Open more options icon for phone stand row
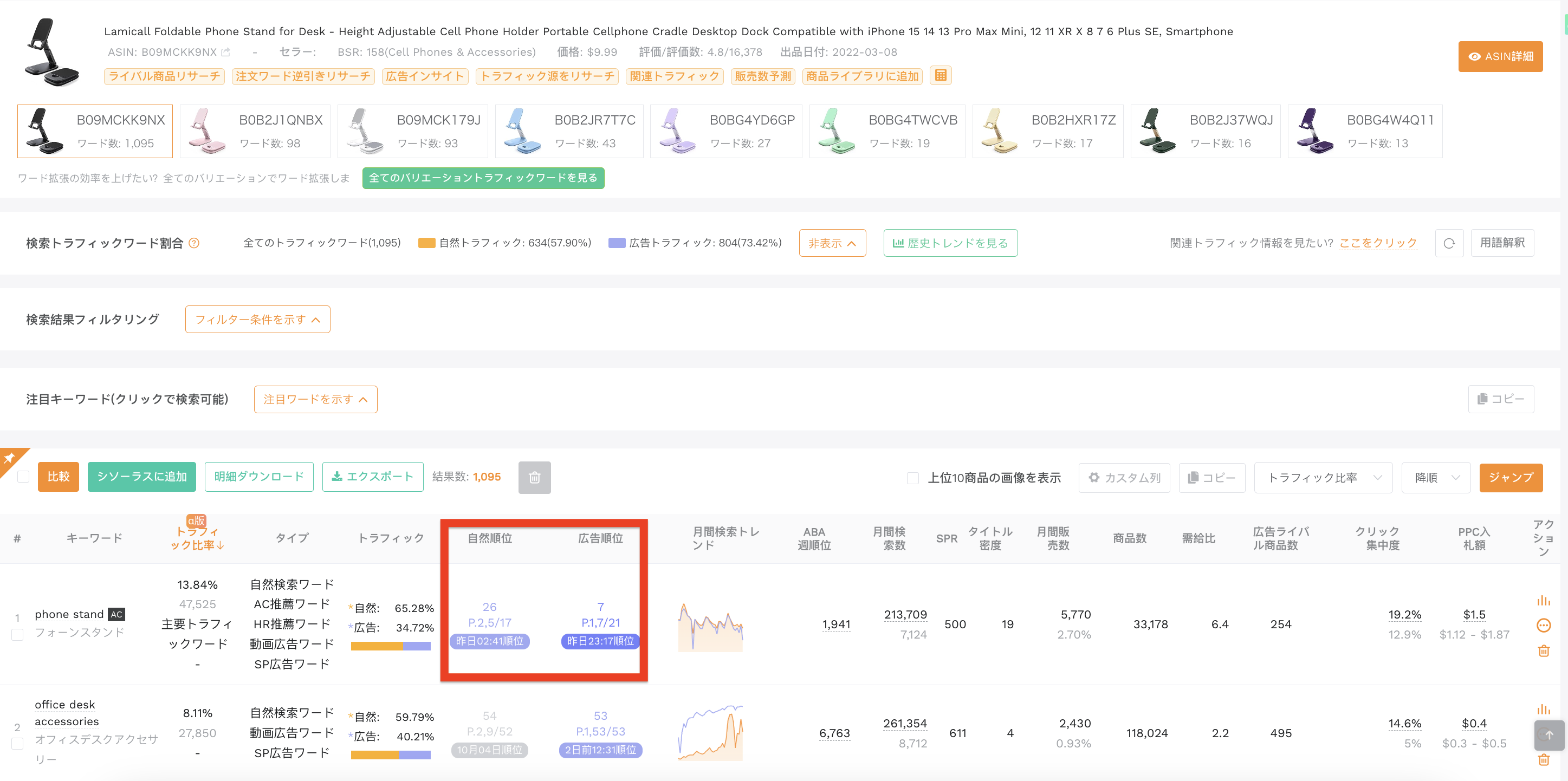This screenshot has height=781, width=1568. (1543, 625)
